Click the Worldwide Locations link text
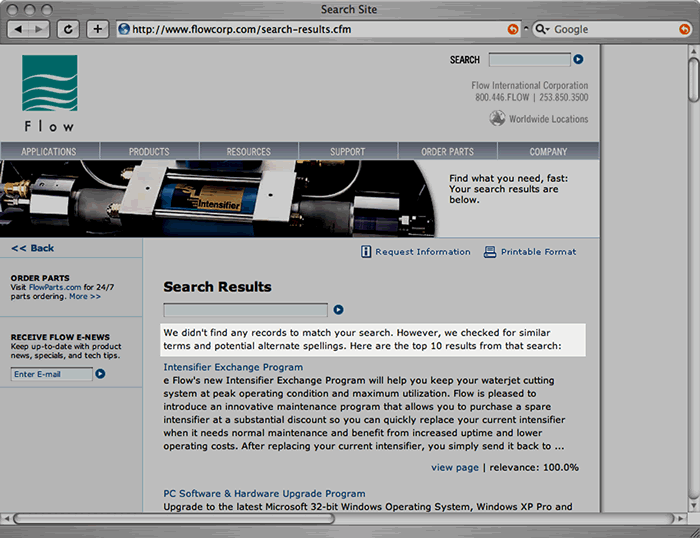Viewport: 700px width, 538px height. (549, 119)
